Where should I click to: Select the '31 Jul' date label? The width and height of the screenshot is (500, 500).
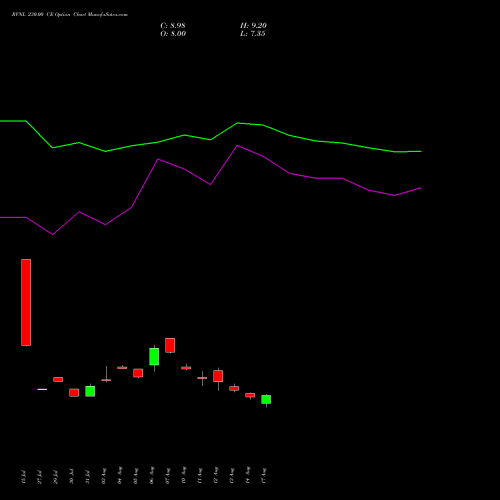click(x=87, y=477)
